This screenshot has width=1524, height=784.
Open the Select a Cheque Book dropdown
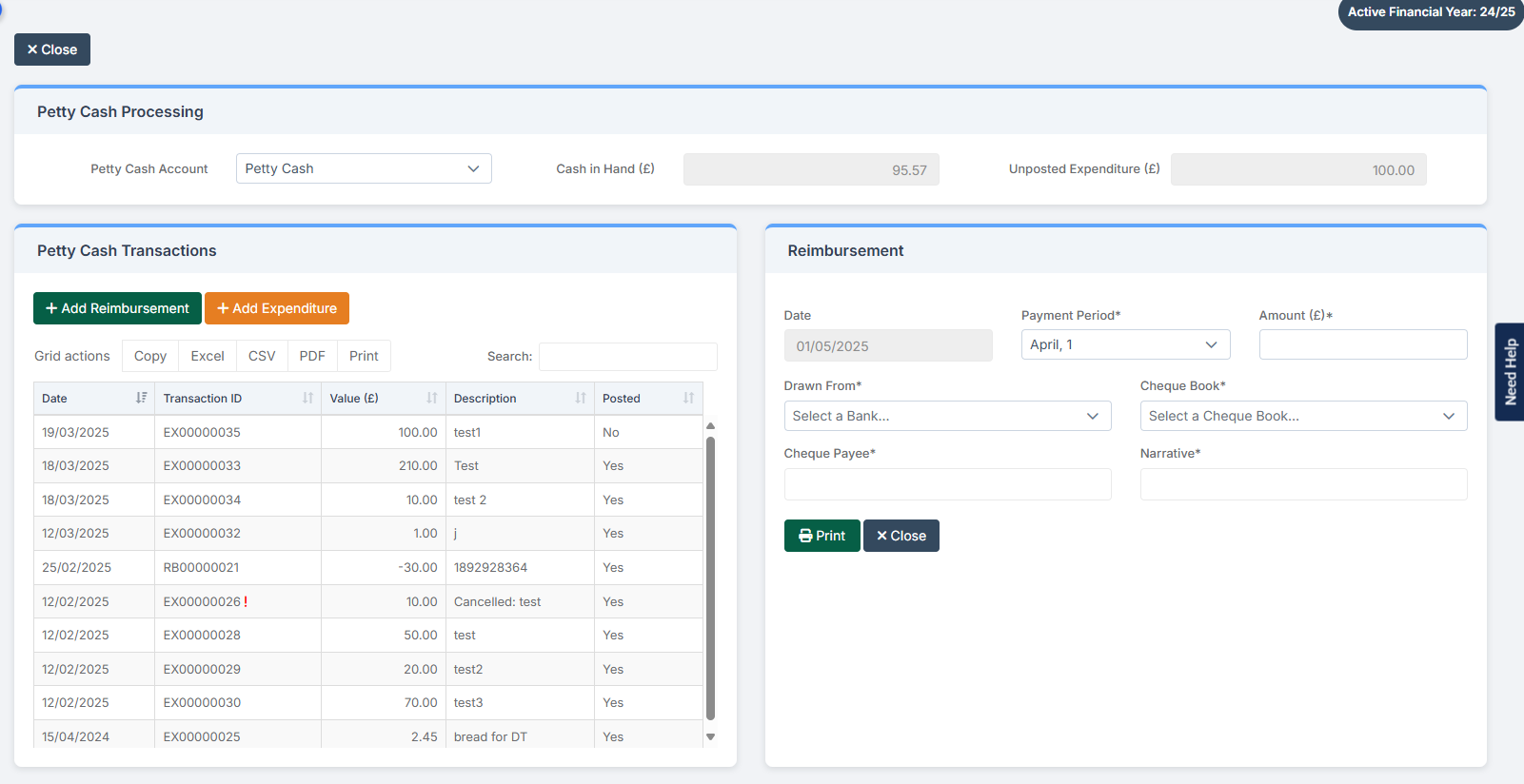click(1302, 416)
